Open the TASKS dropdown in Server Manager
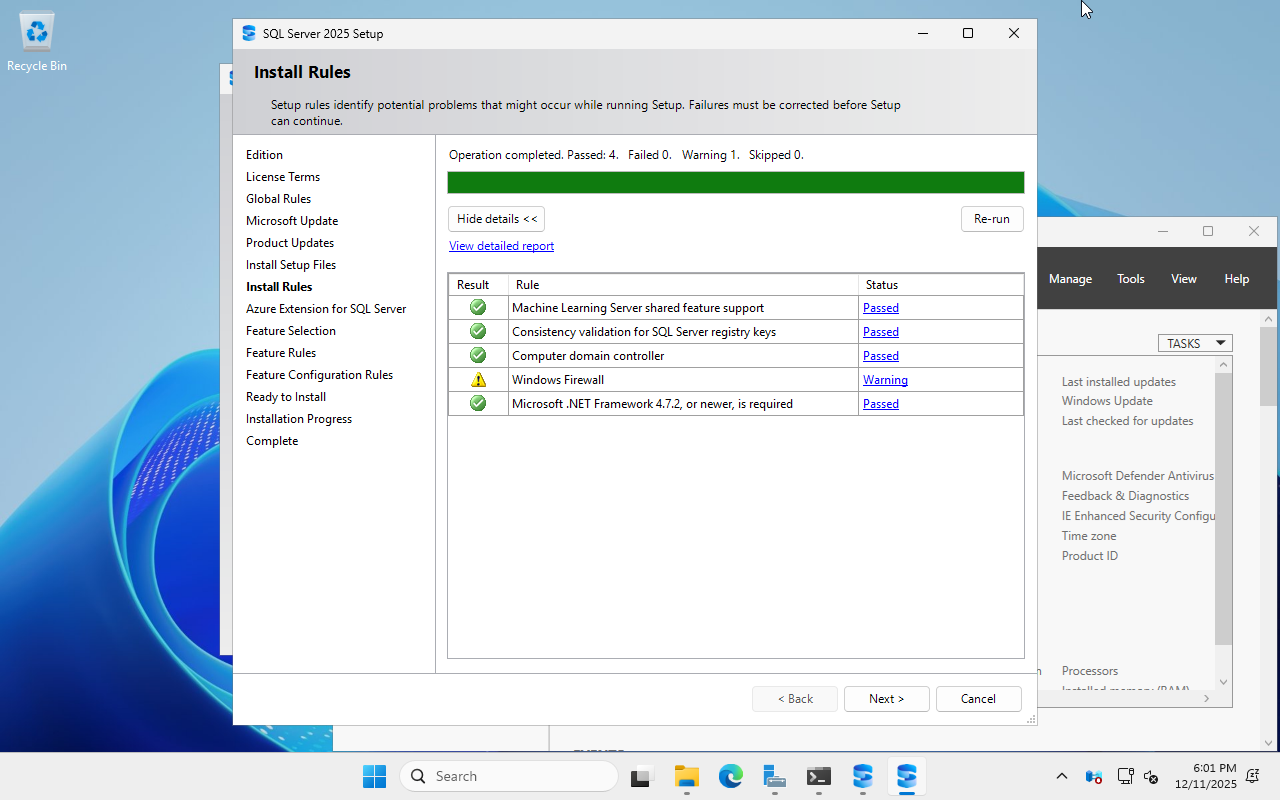Screen dimensions: 1280x800 (1195, 343)
